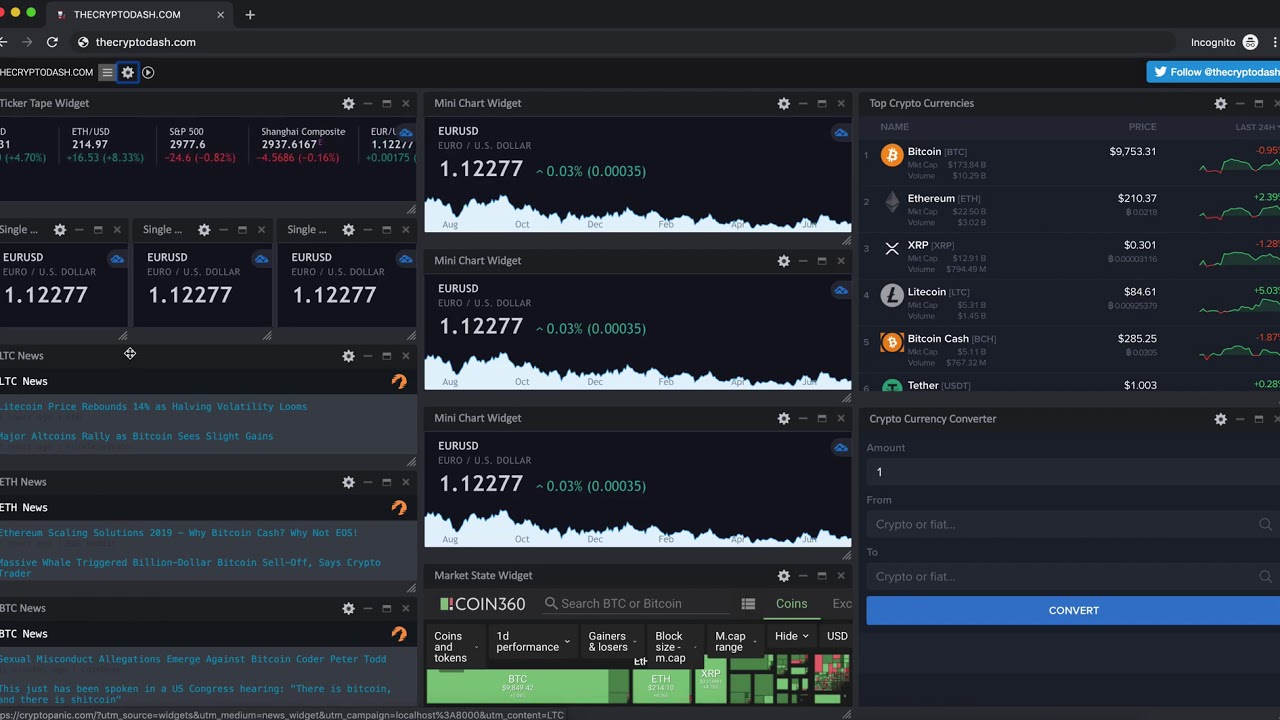
Task: Reload the page with the browser refresh button
Action: tap(52, 42)
